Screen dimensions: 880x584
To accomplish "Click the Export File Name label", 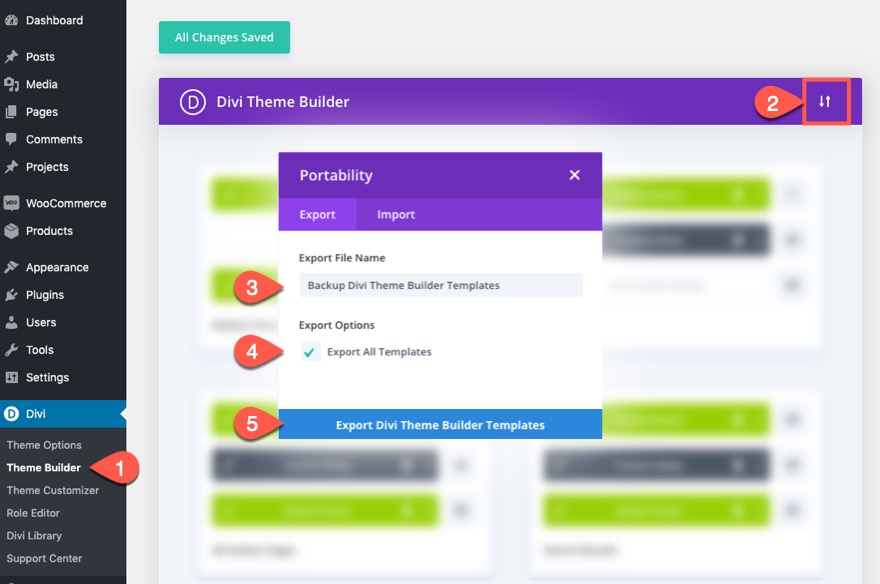I will tap(342, 257).
